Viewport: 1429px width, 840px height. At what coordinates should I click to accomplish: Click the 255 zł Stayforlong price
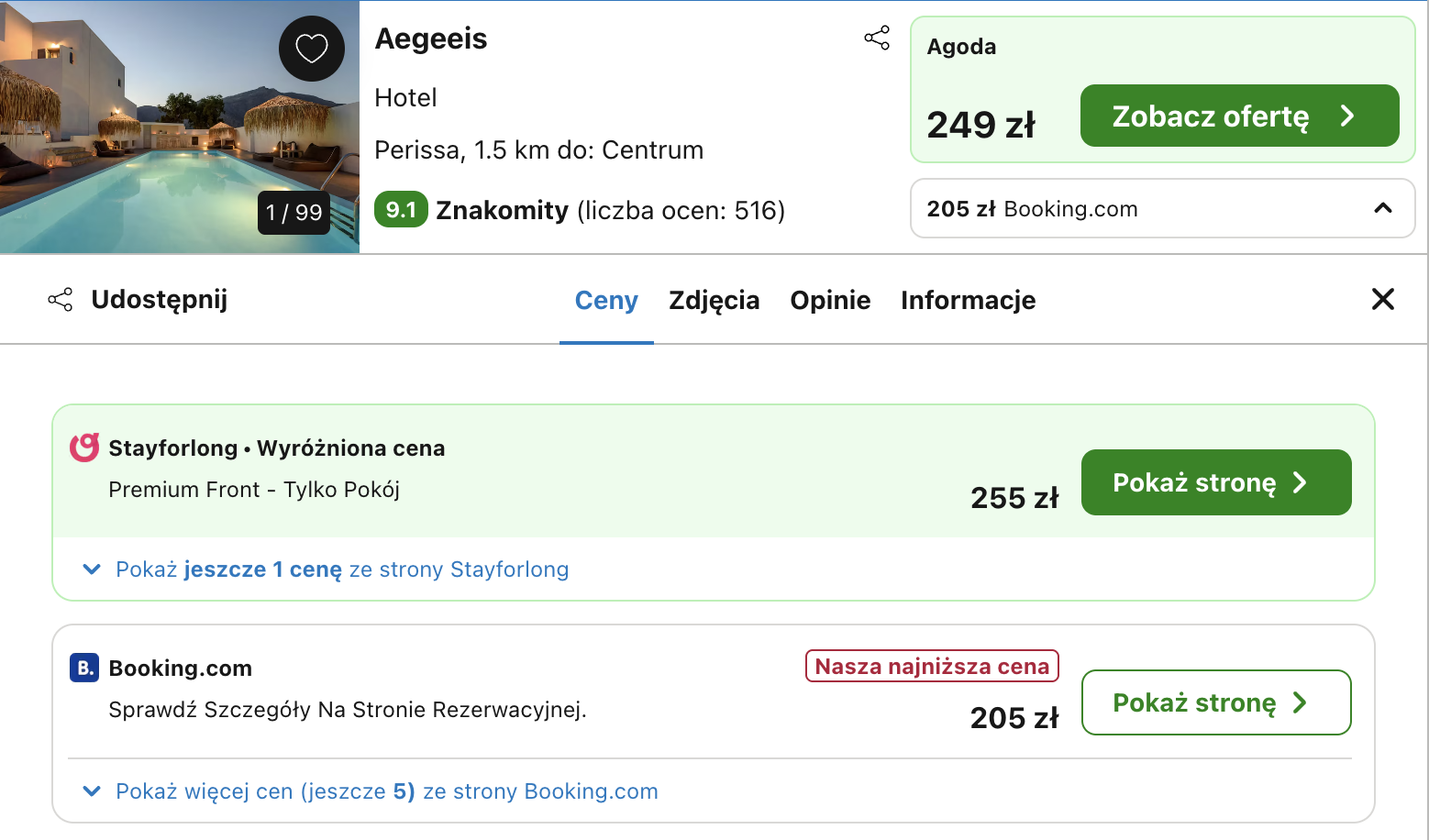[1014, 498]
